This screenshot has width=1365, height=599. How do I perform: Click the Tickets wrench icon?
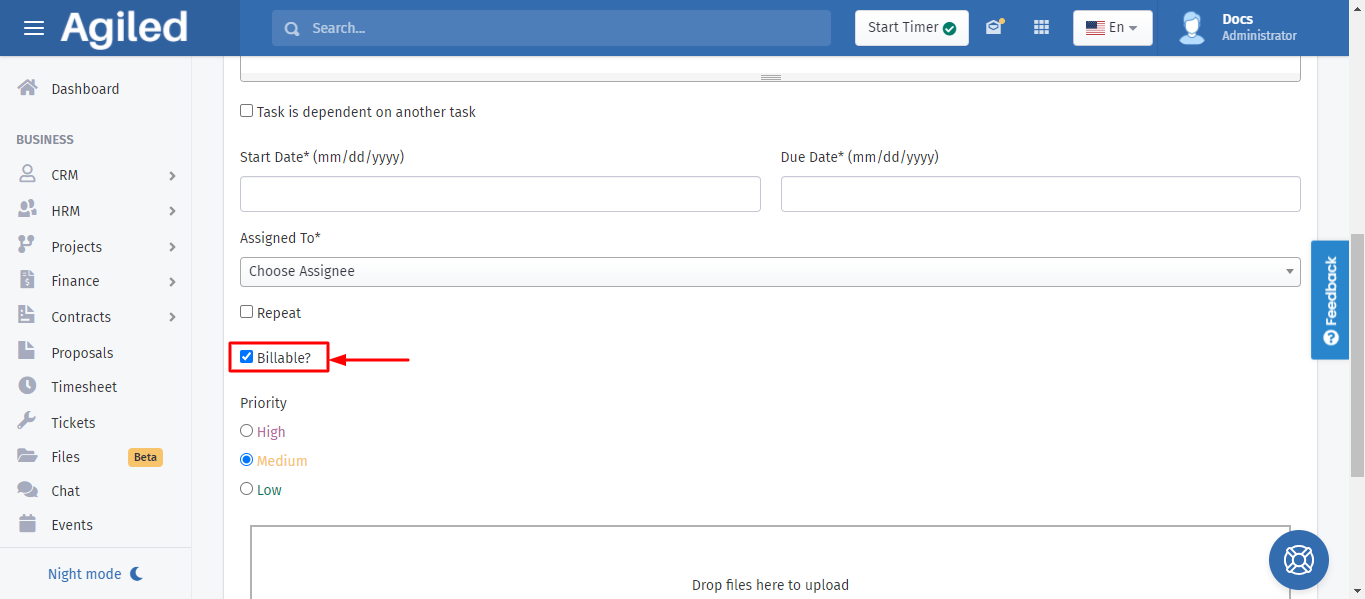coord(28,422)
